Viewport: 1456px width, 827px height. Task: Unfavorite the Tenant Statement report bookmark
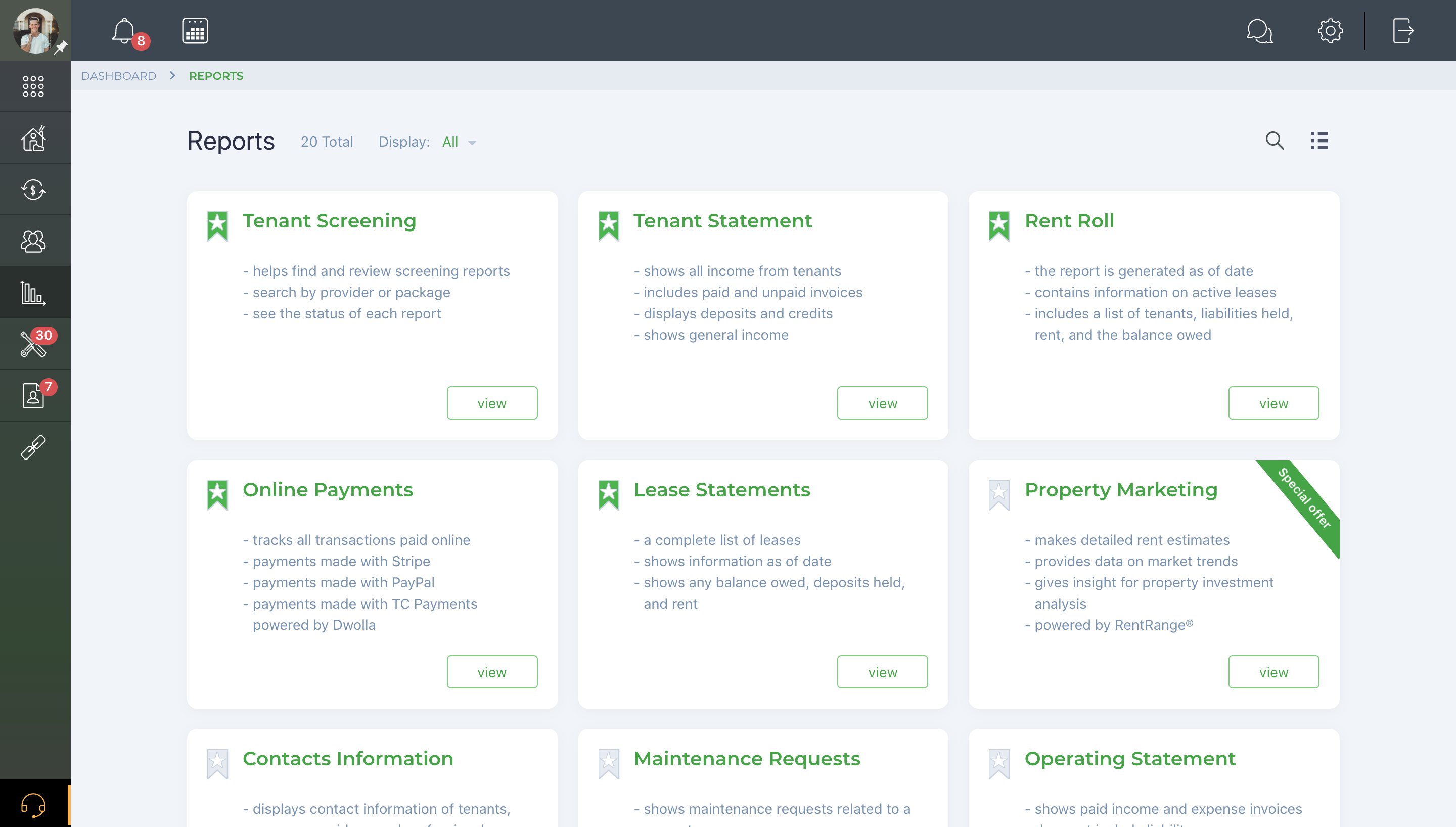coord(609,226)
